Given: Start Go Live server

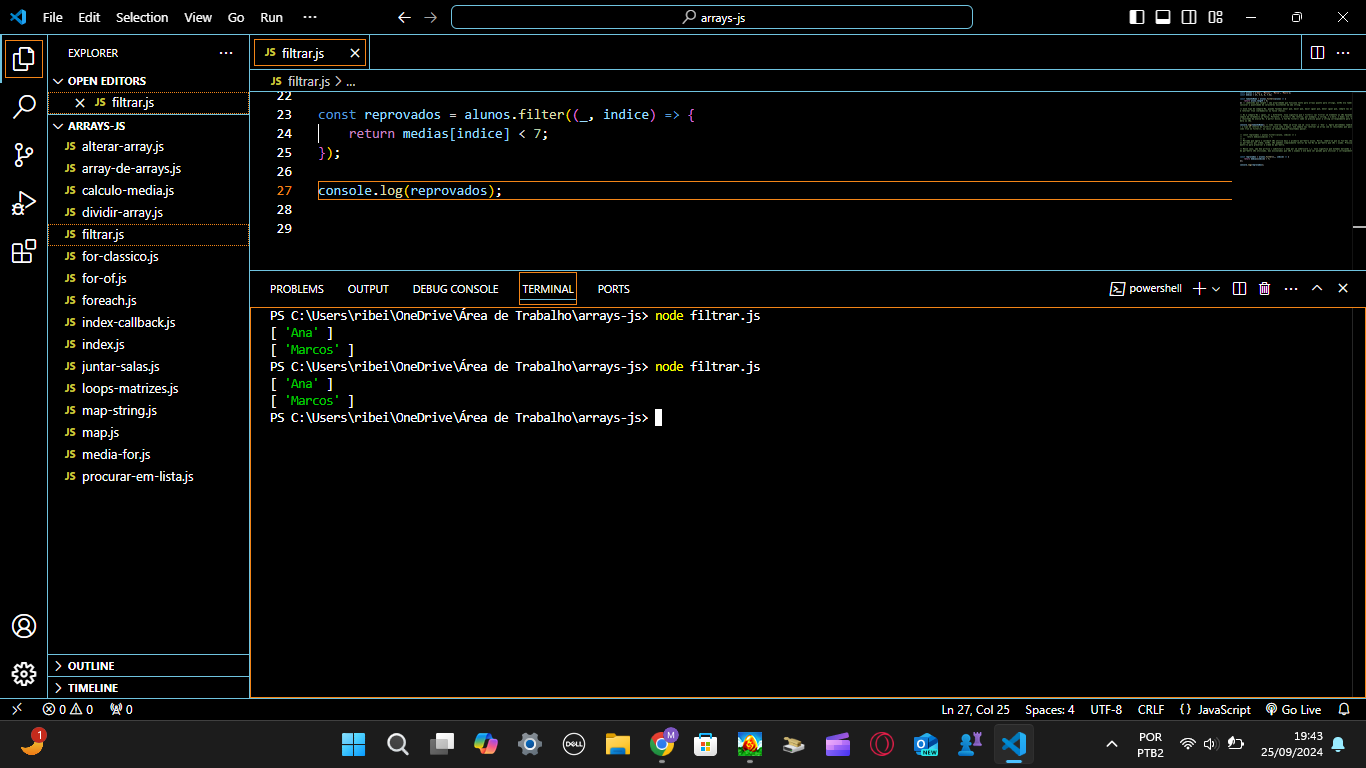Looking at the screenshot, I should pyautogui.click(x=1293, y=709).
